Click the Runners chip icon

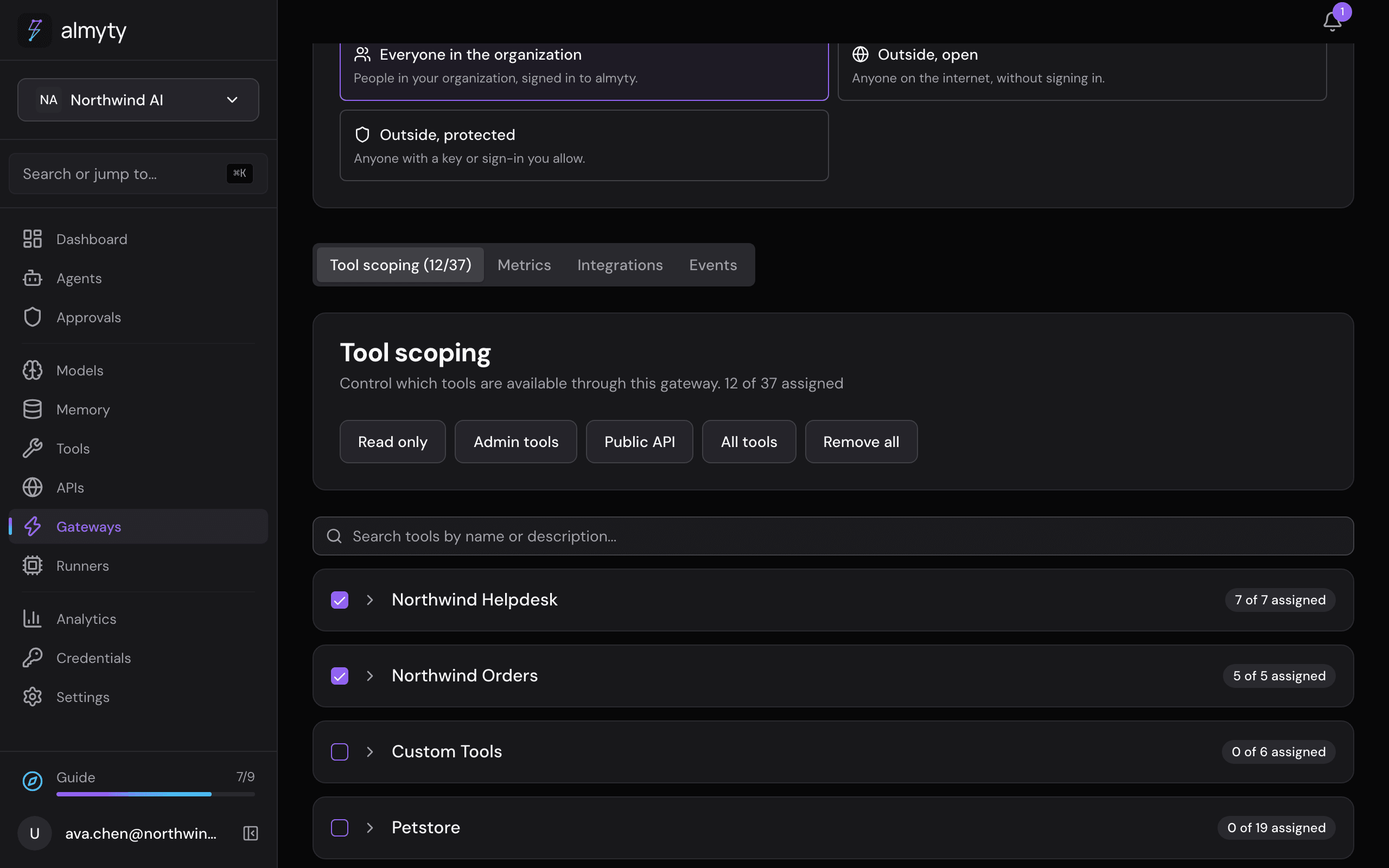(x=32, y=565)
